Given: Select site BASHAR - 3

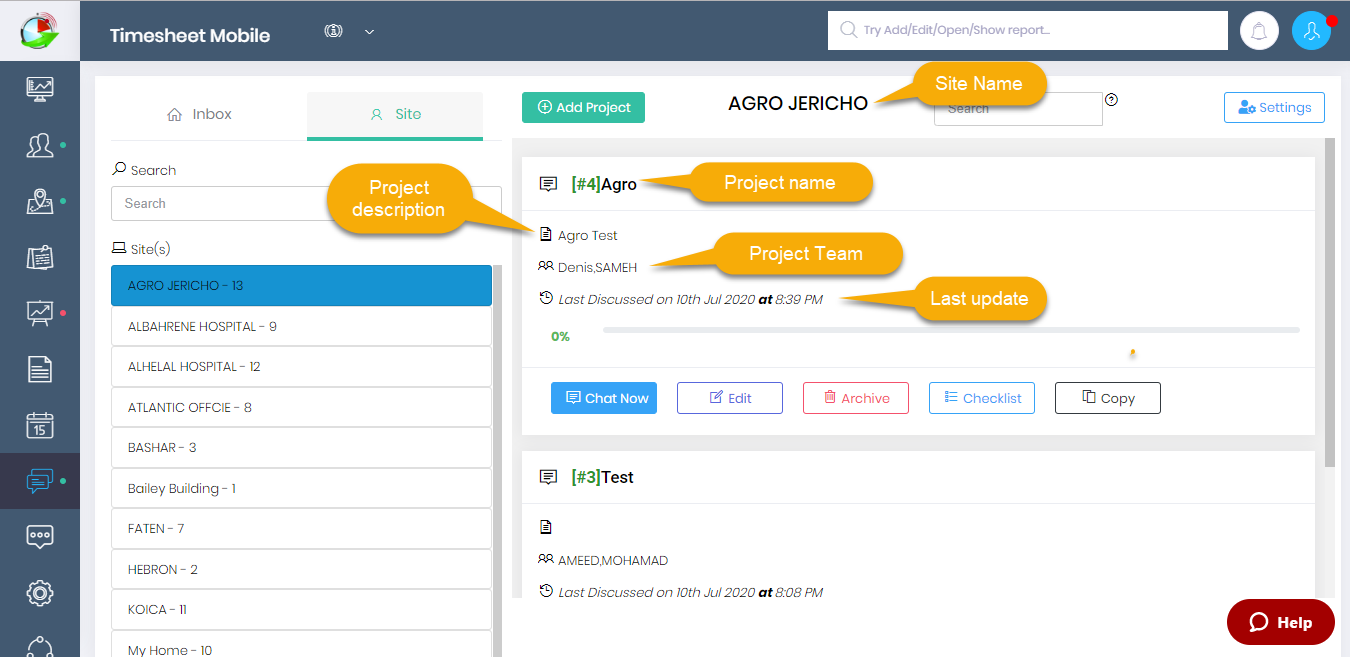Looking at the screenshot, I should click(x=301, y=448).
